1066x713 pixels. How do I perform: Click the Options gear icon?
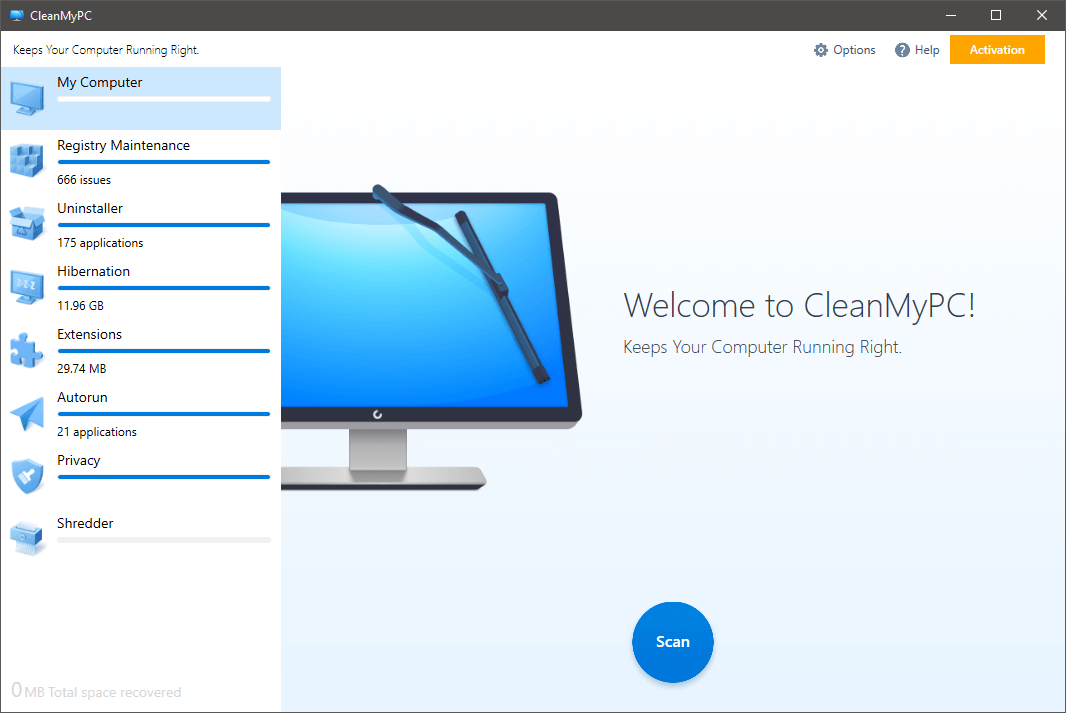(x=821, y=50)
